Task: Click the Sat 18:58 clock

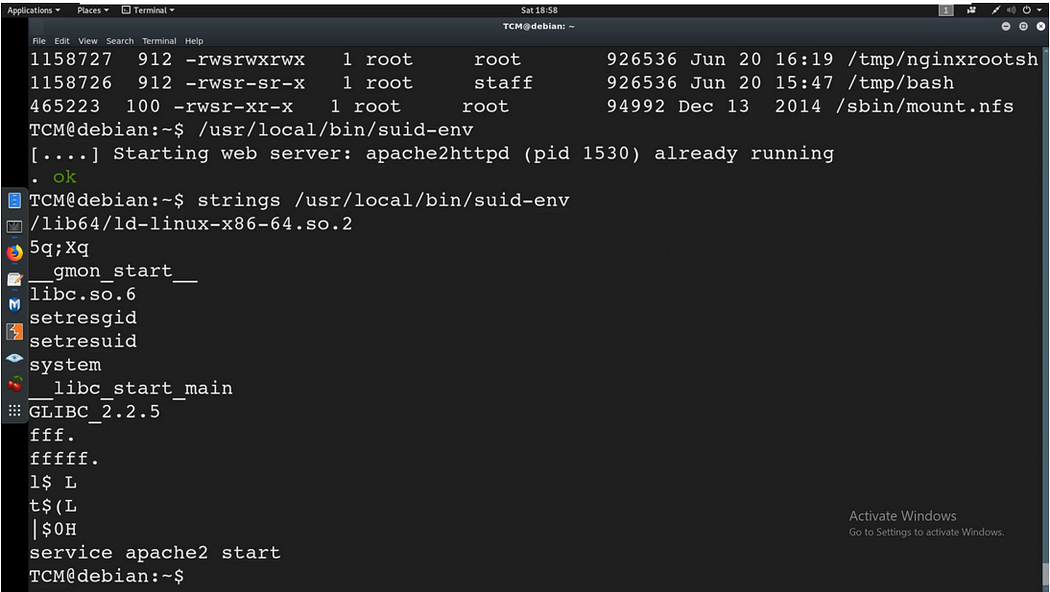Action: click(539, 10)
